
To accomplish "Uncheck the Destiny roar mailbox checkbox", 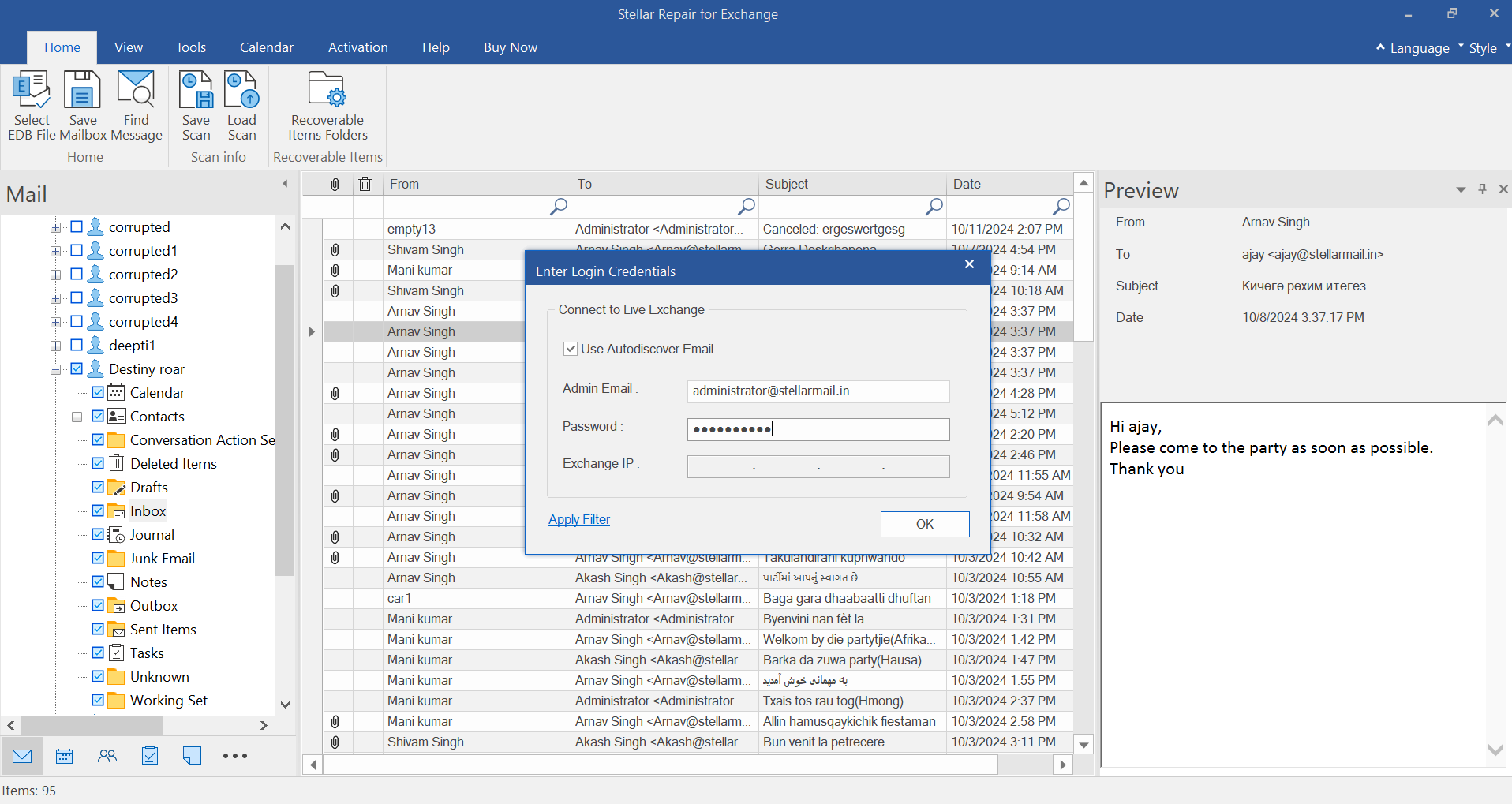I will (77, 368).
